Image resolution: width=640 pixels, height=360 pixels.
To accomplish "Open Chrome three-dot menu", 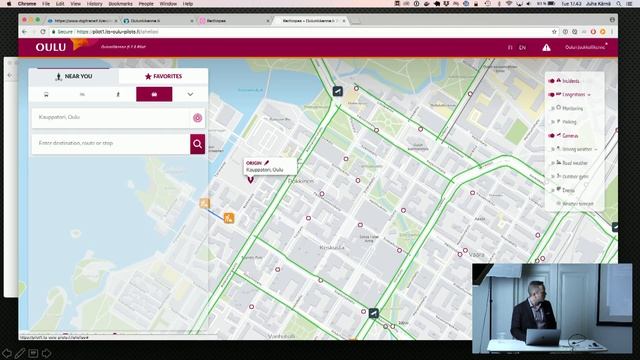I will click(x=612, y=32).
